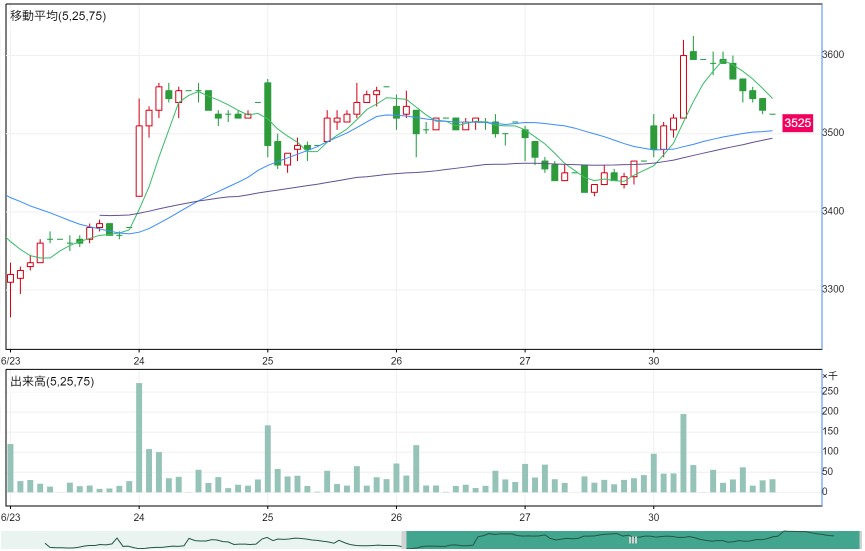Click the 3300 price axis label

coord(832,290)
